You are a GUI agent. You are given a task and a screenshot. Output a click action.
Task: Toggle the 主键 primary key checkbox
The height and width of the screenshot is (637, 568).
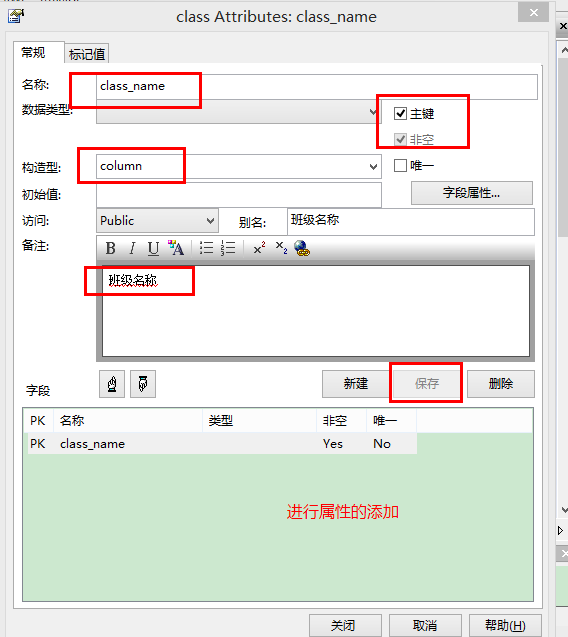click(400, 113)
